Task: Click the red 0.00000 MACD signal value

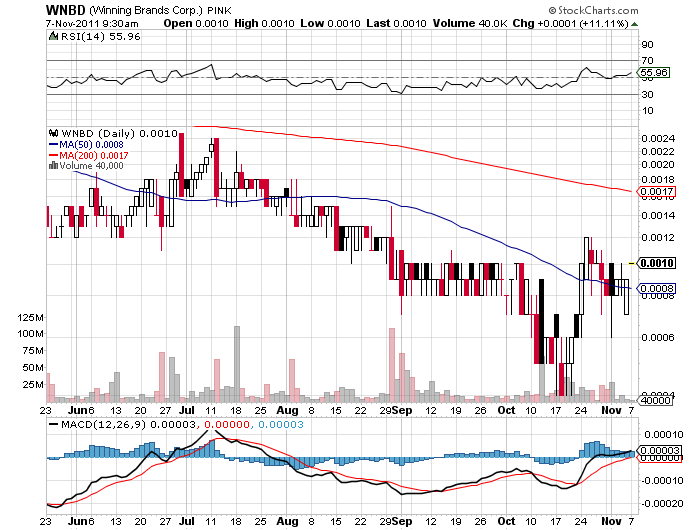Action: [x=226, y=424]
